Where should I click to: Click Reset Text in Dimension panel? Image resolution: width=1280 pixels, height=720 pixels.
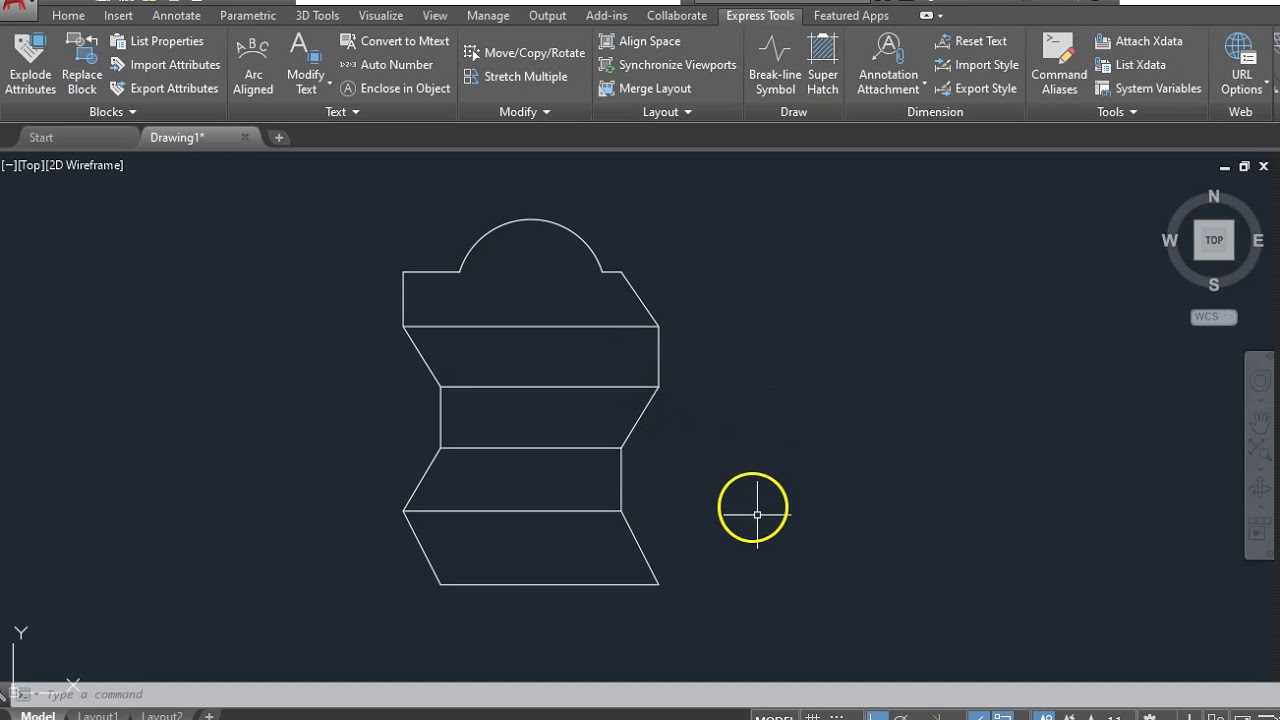click(970, 41)
